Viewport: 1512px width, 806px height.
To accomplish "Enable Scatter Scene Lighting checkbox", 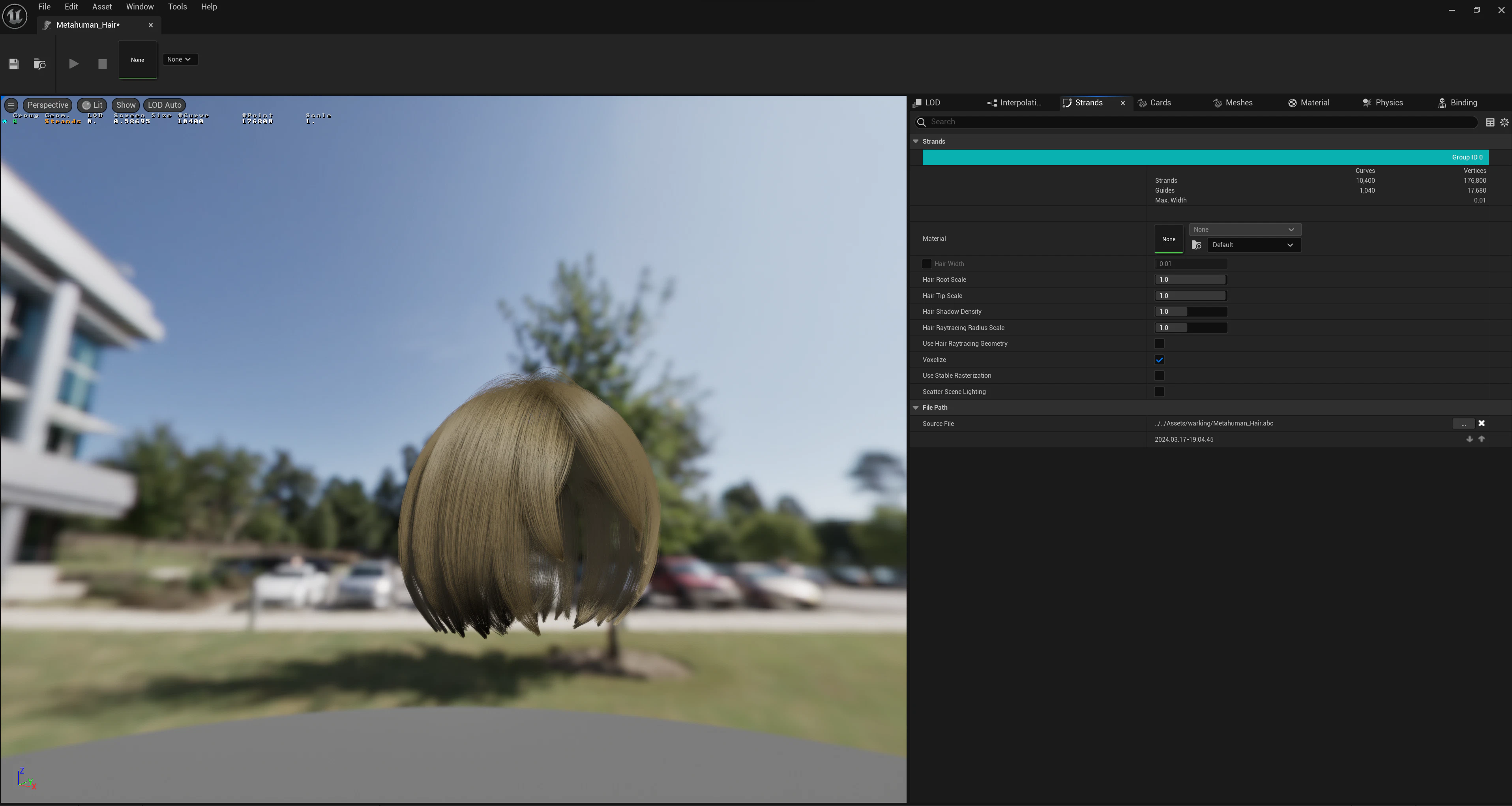I will [1159, 392].
